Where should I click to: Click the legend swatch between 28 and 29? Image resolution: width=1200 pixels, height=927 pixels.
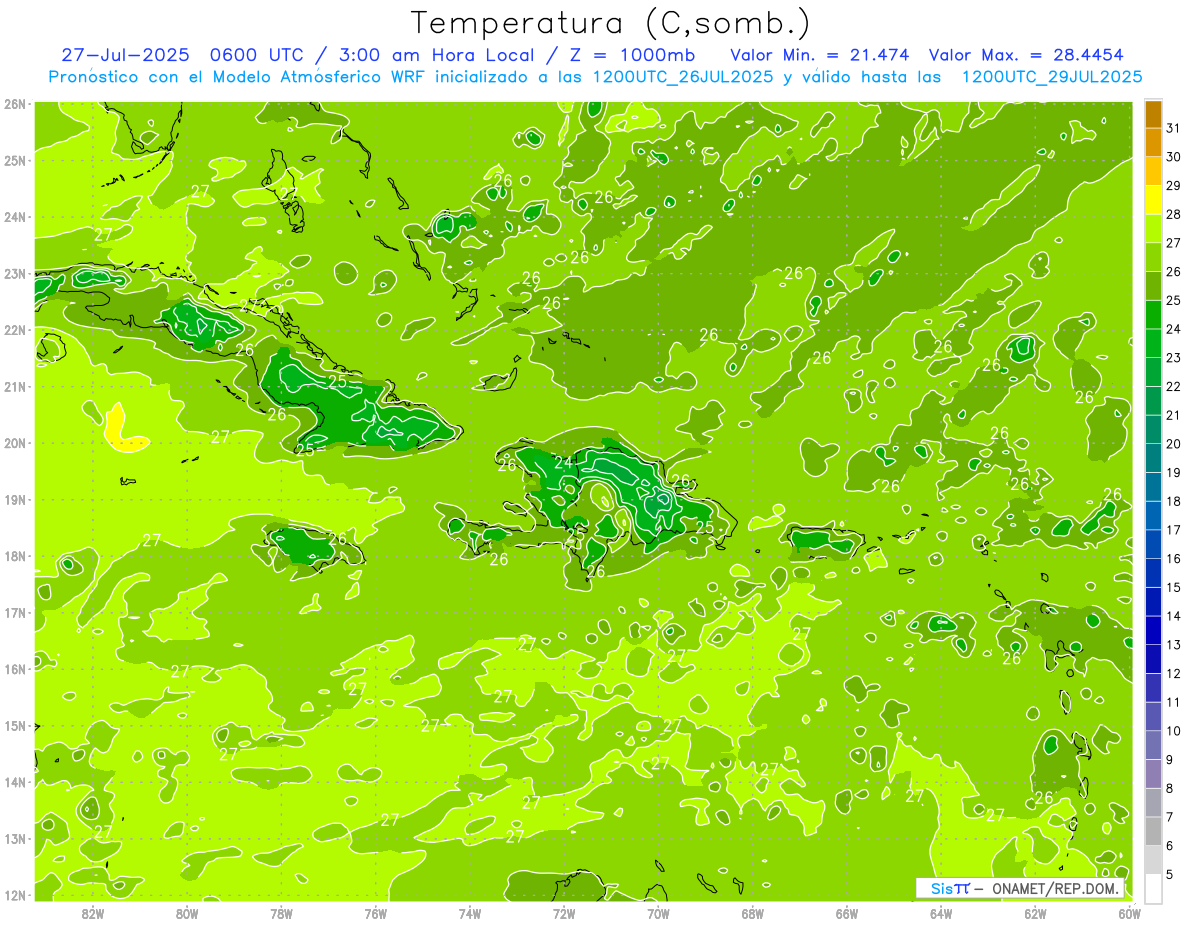[x=1153, y=199]
